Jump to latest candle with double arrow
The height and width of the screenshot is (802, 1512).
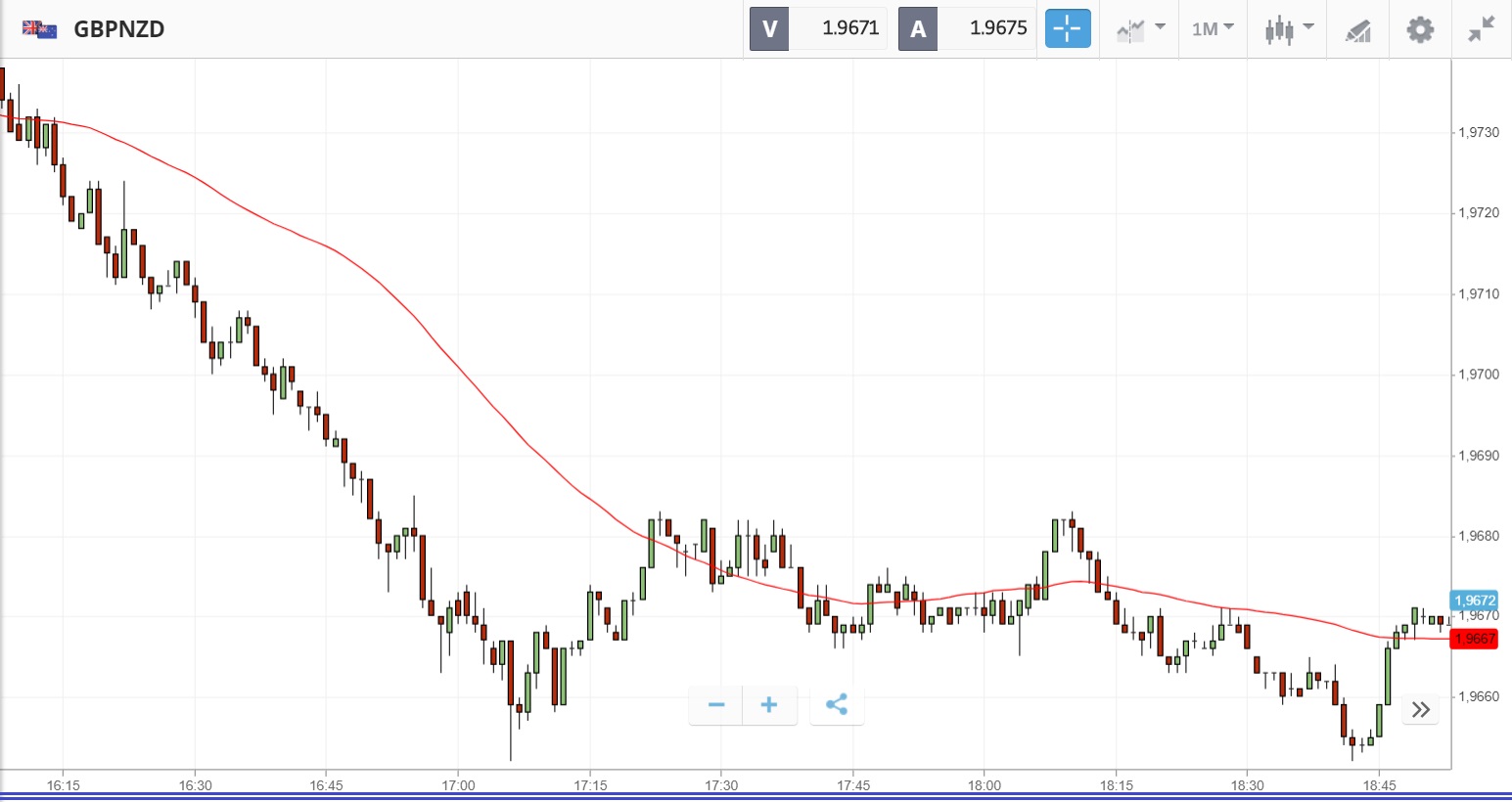pyautogui.click(x=1421, y=709)
